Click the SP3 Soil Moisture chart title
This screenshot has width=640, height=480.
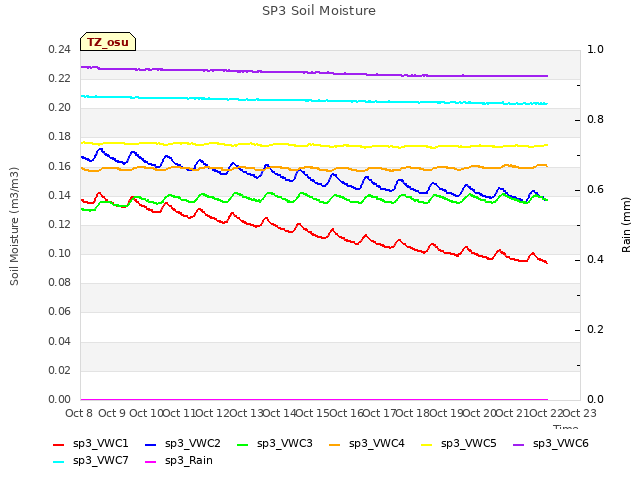coord(319,11)
